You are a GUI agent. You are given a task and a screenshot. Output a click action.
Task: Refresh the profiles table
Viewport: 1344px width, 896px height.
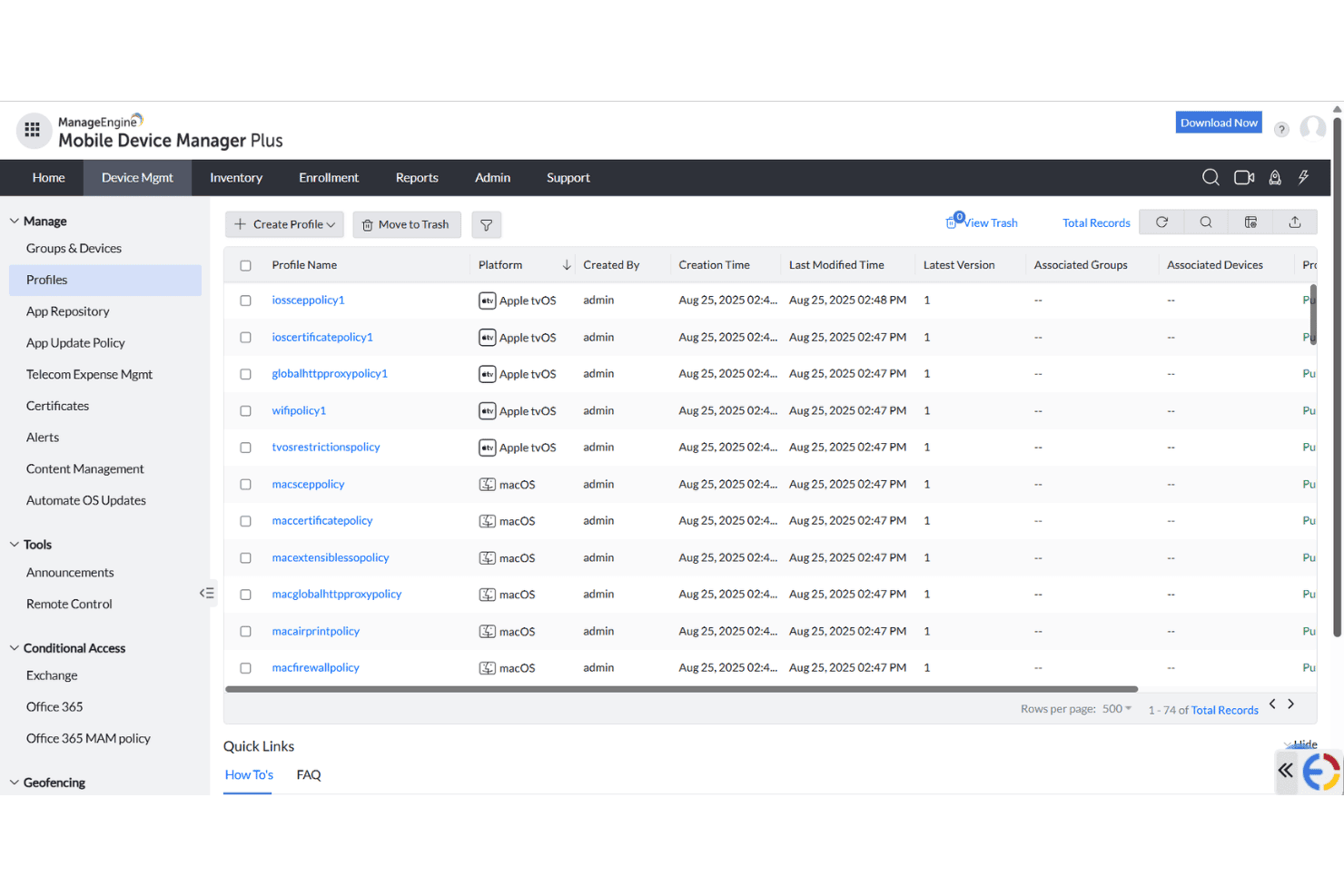tap(1161, 222)
